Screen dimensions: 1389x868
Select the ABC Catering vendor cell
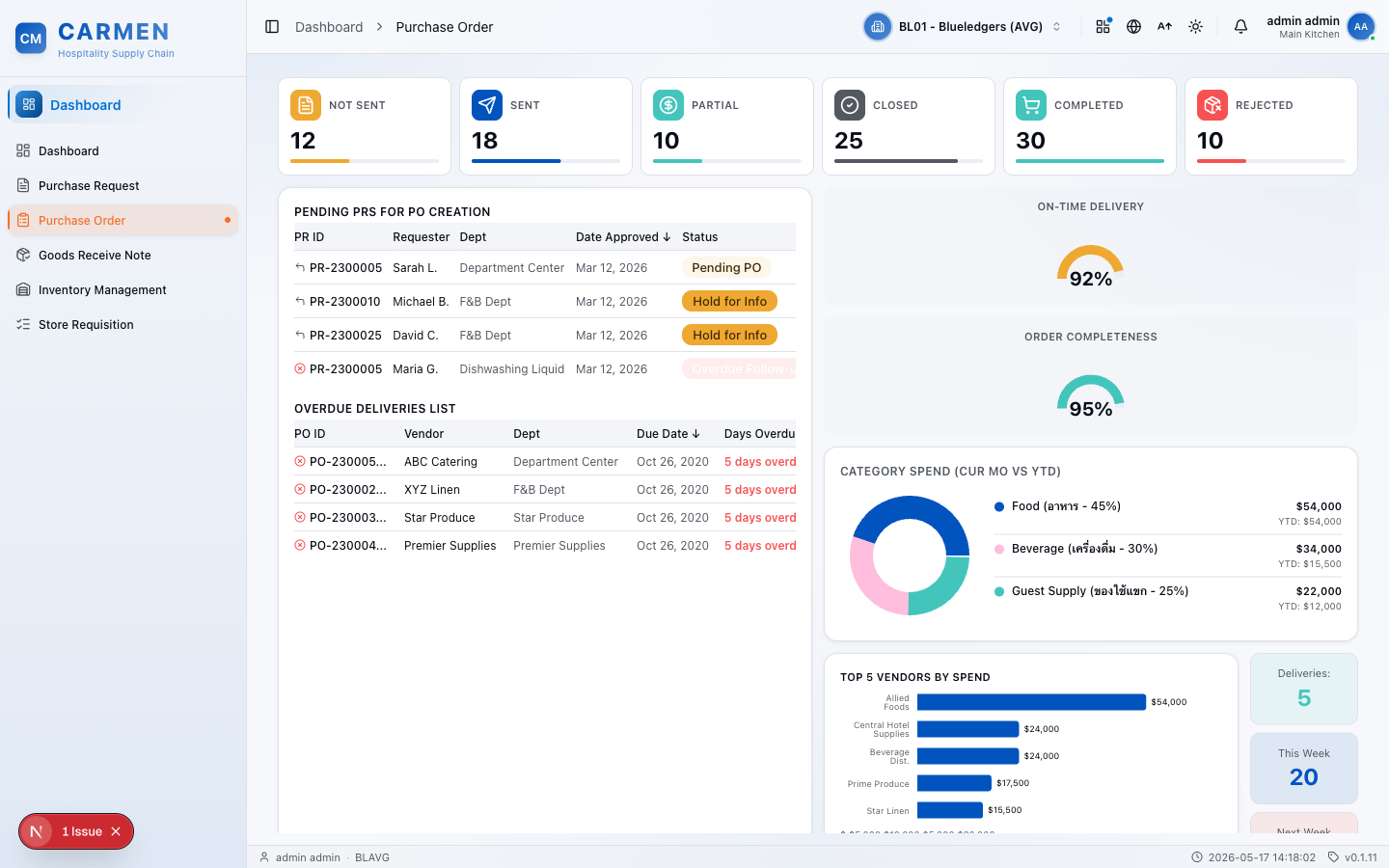[x=441, y=462]
